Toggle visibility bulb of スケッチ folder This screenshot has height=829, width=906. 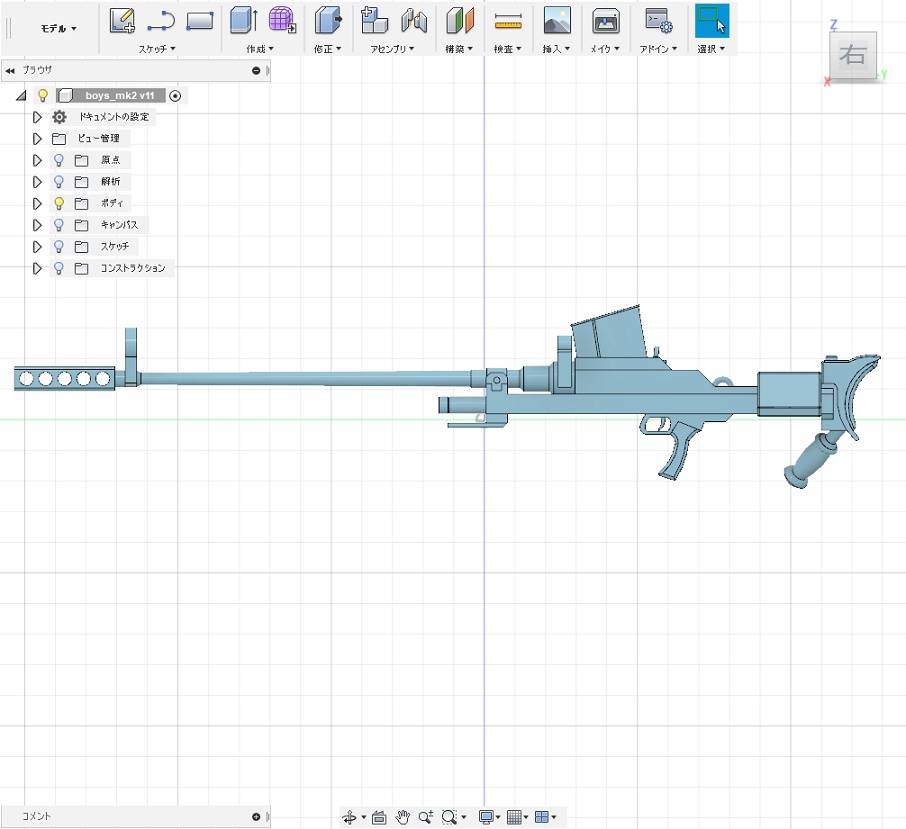click(x=59, y=246)
